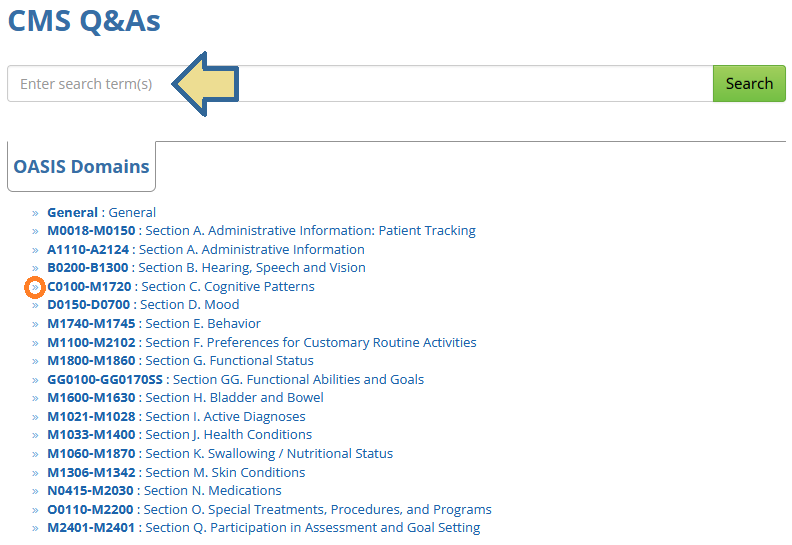The image size is (792, 545).
Task: Click the chevron next to N0415-M2030 Medications
Action: tap(35, 491)
